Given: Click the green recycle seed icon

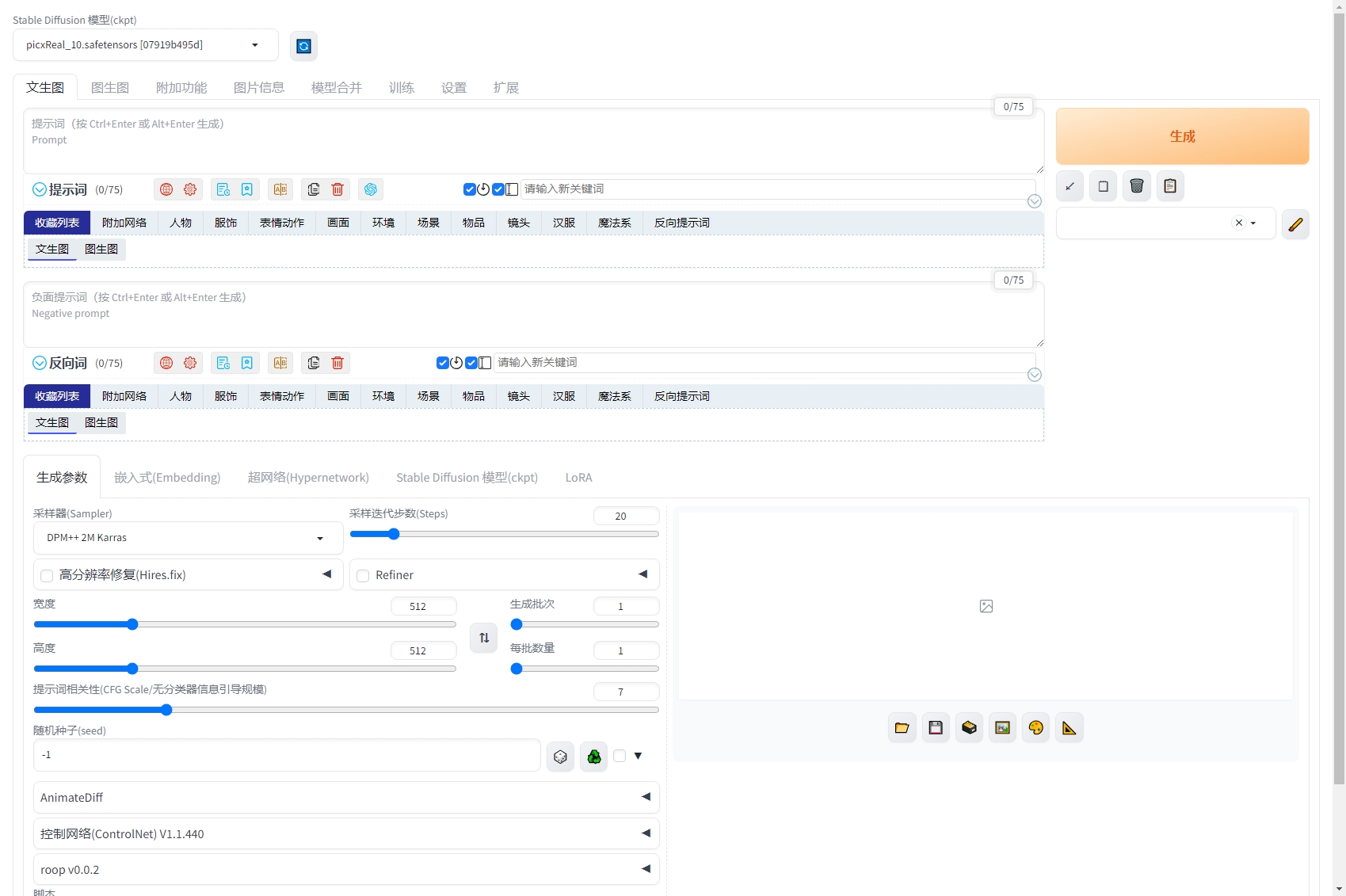Looking at the screenshot, I should pos(594,757).
